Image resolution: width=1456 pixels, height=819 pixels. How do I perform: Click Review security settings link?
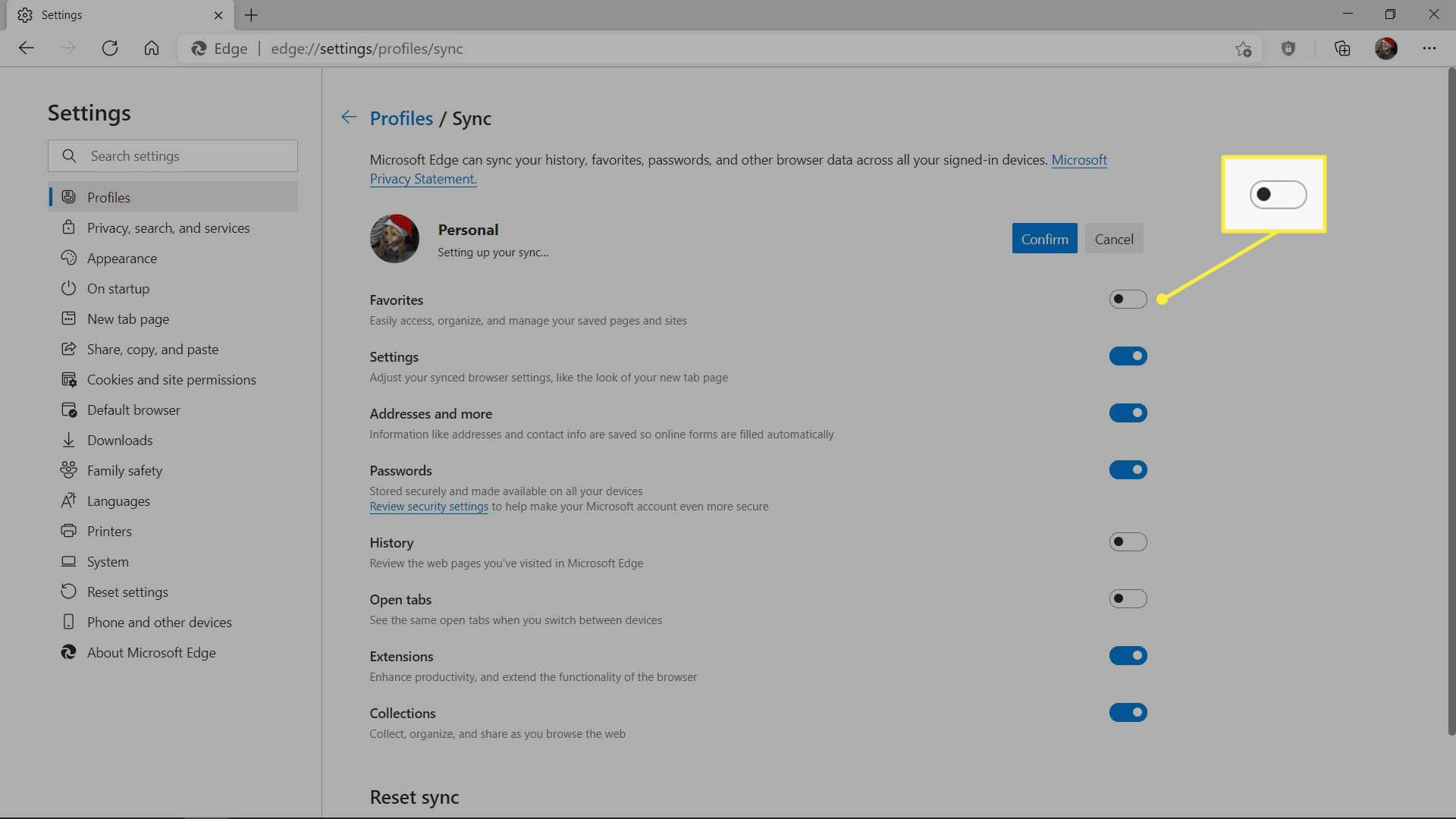point(428,506)
